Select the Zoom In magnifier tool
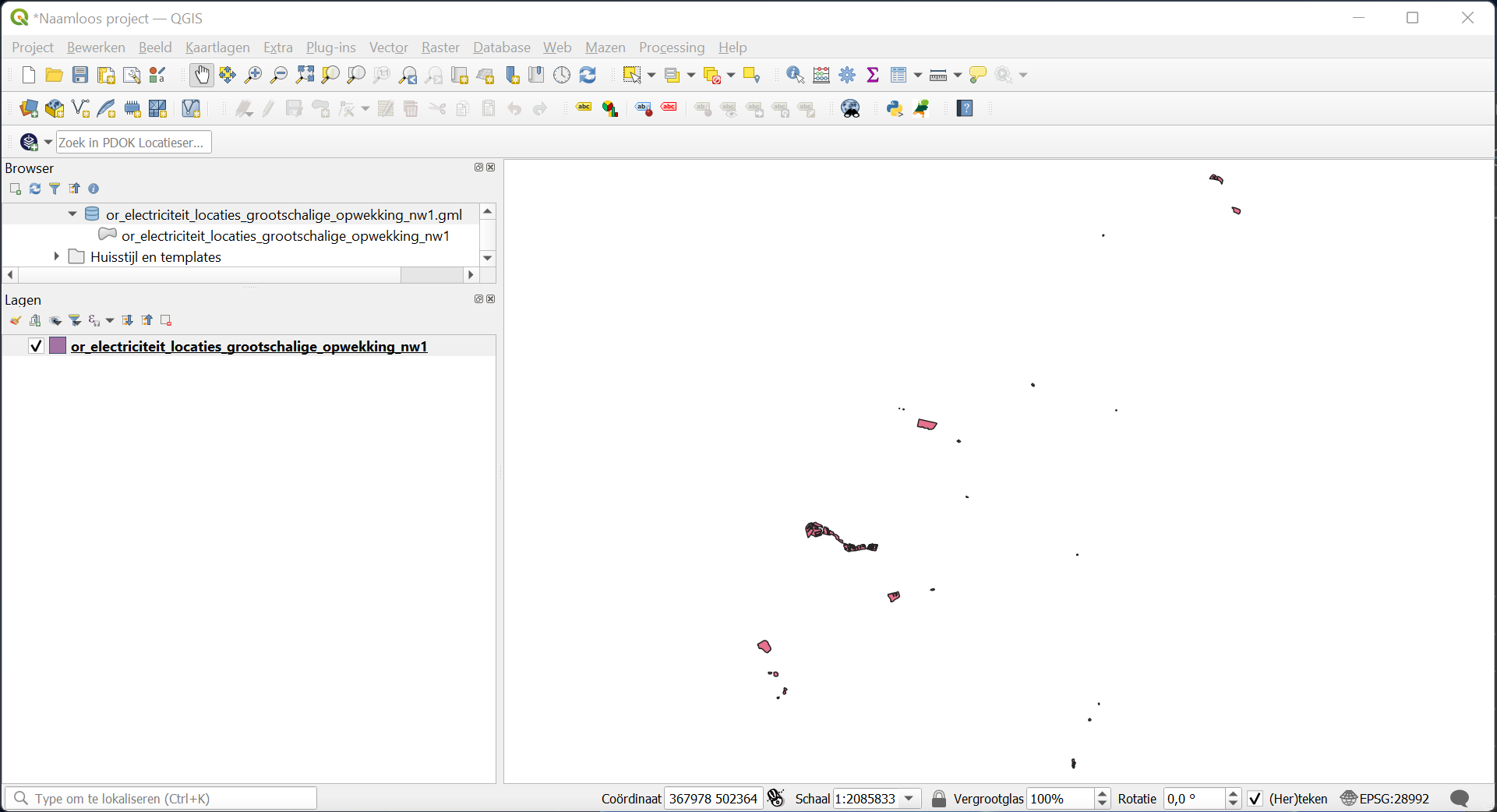Viewport: 1497px width, 812px height. 252,75
